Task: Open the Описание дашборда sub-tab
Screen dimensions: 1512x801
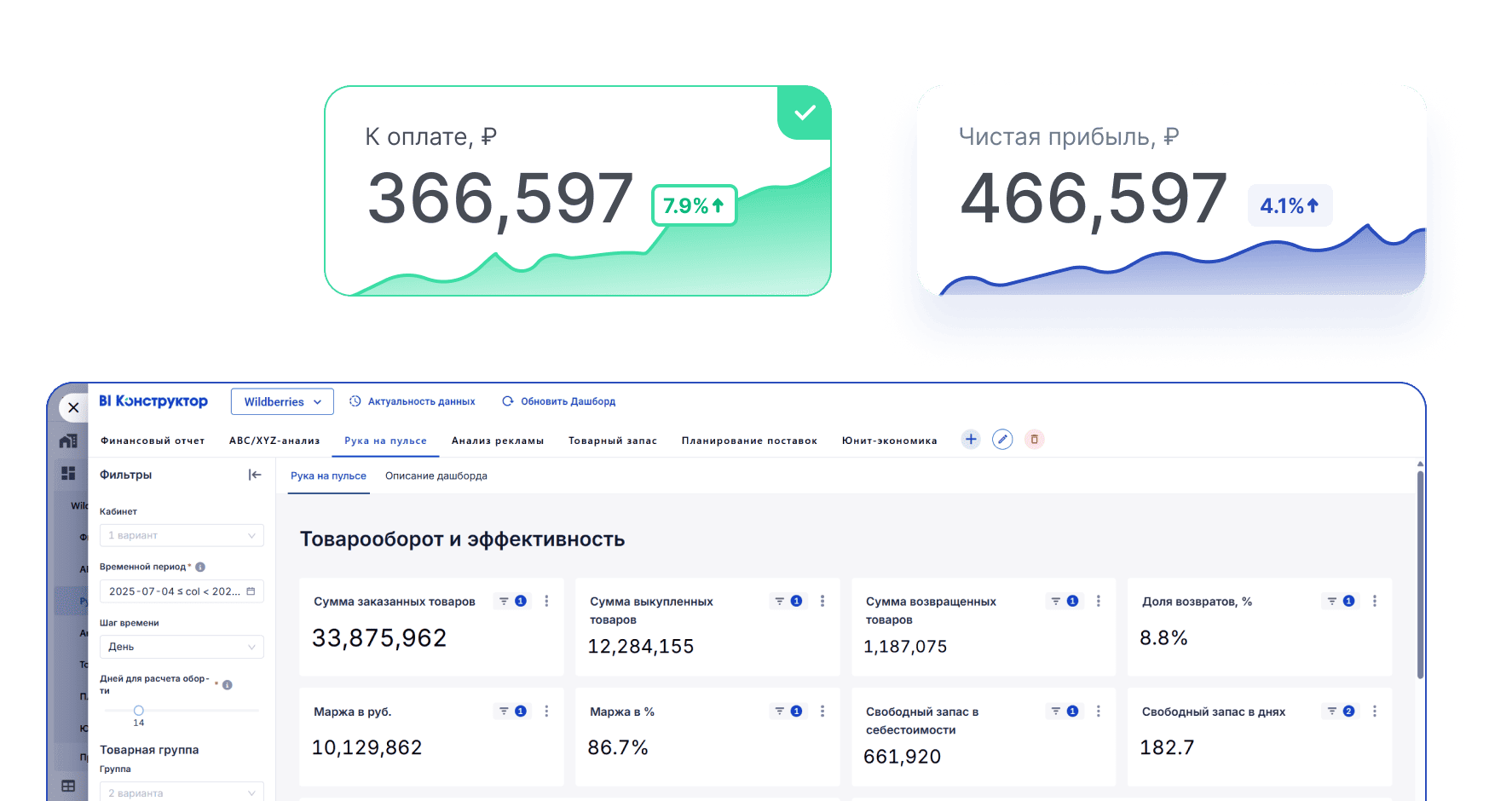Action: click(436, 476)
